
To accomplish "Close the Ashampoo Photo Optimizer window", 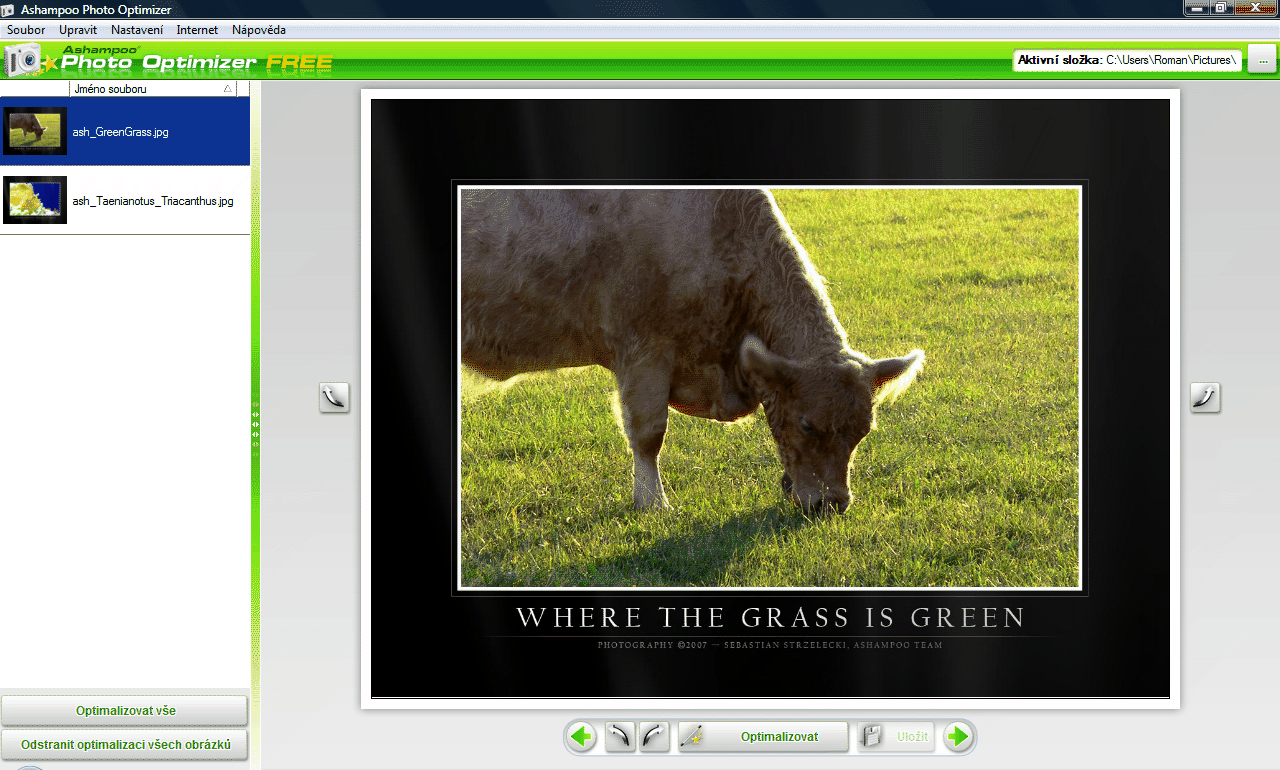I will pos(1255,7).
